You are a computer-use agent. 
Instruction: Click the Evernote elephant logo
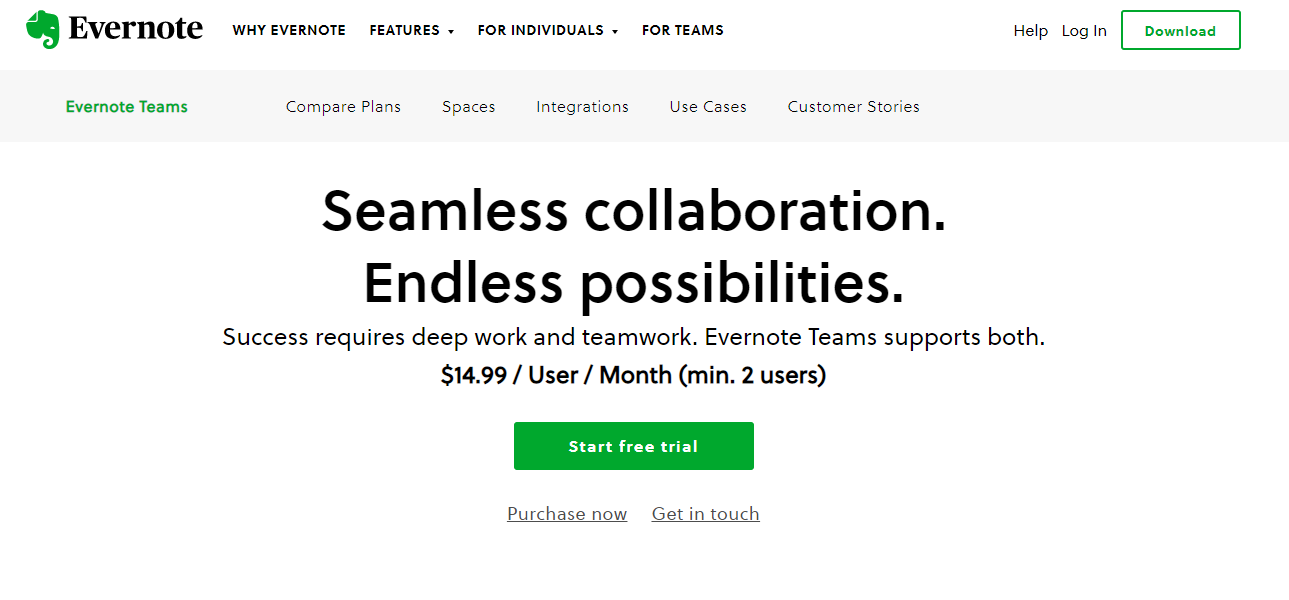[x=44, y=28]
